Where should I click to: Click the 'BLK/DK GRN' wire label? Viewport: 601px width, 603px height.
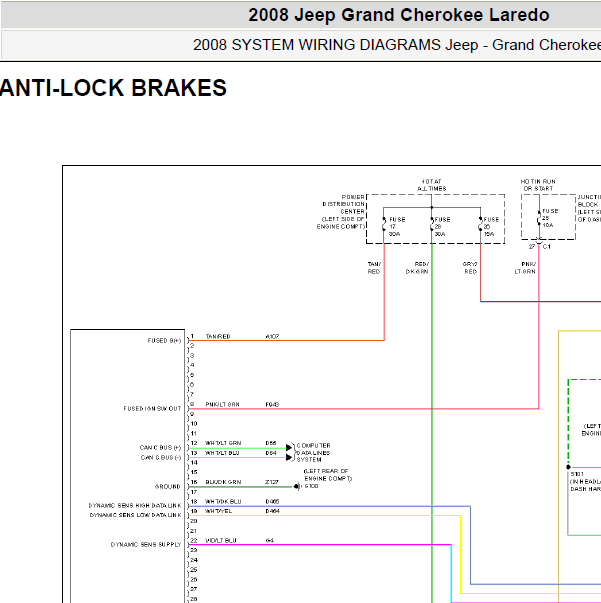click(223, 482)
